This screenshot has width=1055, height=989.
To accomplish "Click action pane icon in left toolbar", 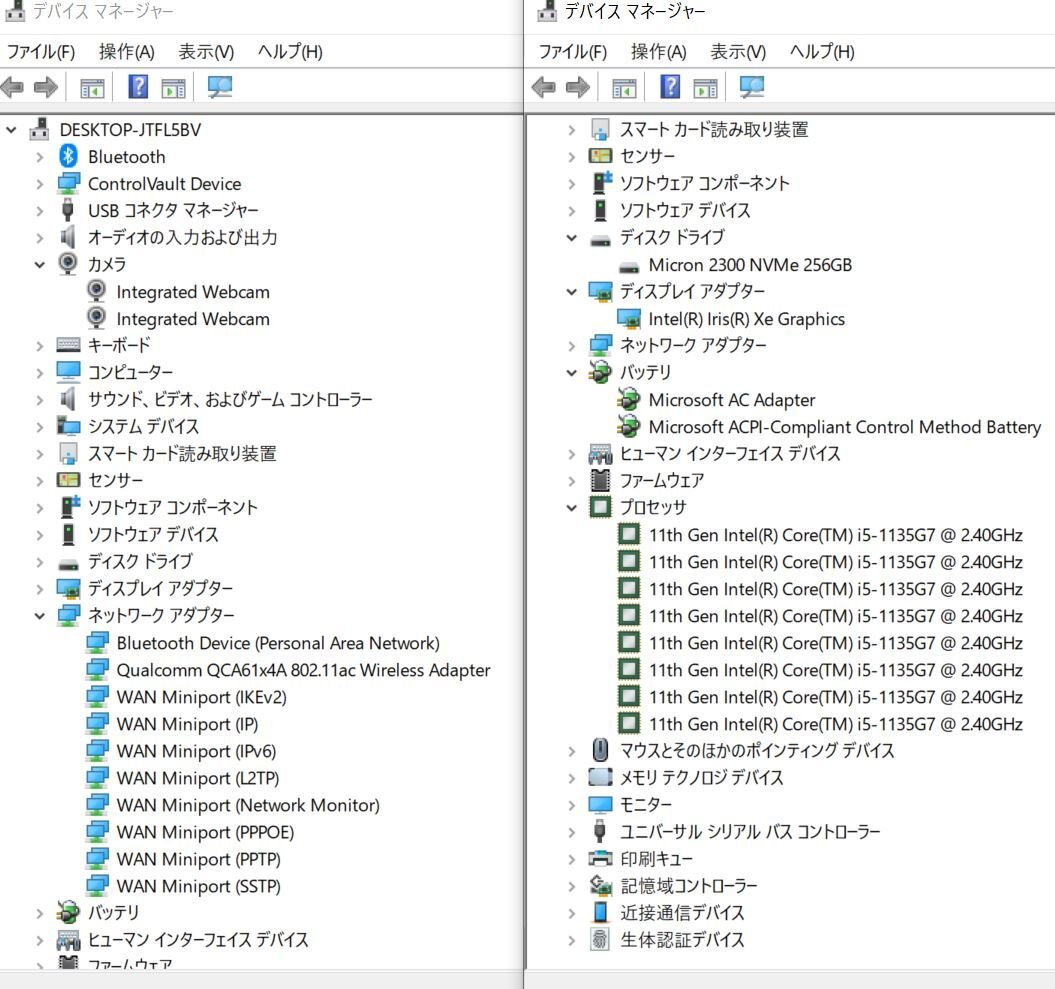I will point(174,88).
